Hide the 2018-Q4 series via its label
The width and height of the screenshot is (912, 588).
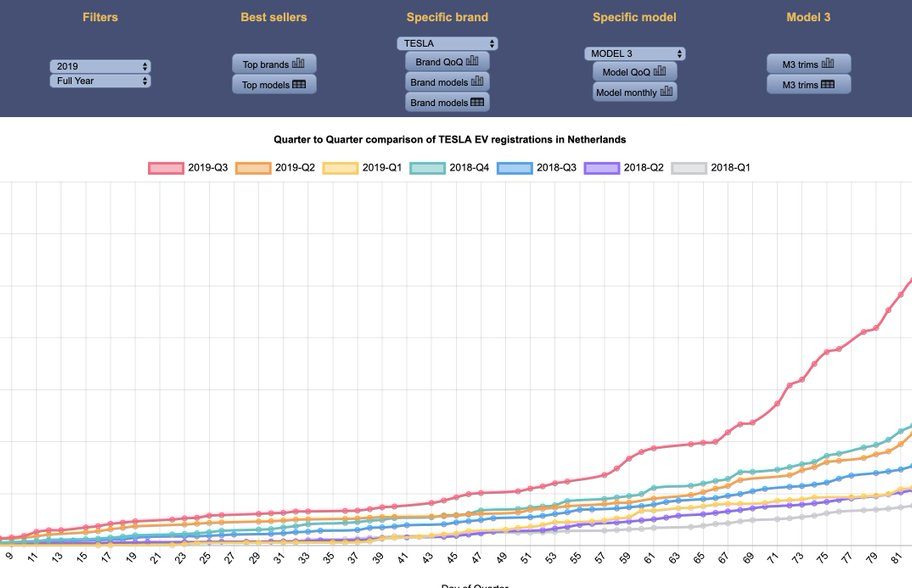point(469,168)
